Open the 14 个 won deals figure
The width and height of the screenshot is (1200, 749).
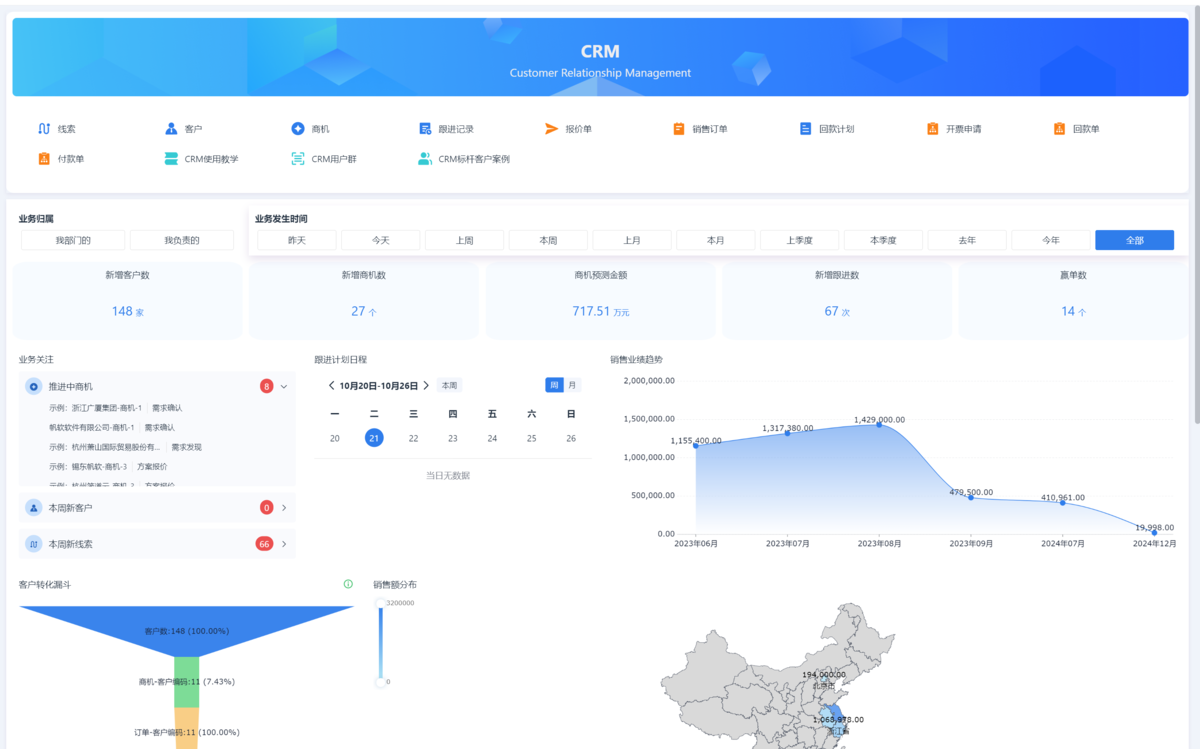coord(1074,311)
